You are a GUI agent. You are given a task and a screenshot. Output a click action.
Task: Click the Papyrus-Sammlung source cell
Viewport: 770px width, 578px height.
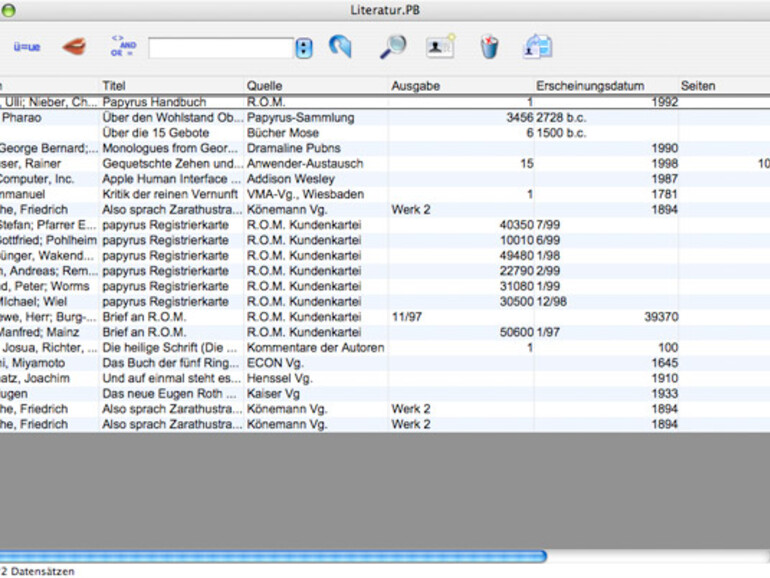[301, 117]
